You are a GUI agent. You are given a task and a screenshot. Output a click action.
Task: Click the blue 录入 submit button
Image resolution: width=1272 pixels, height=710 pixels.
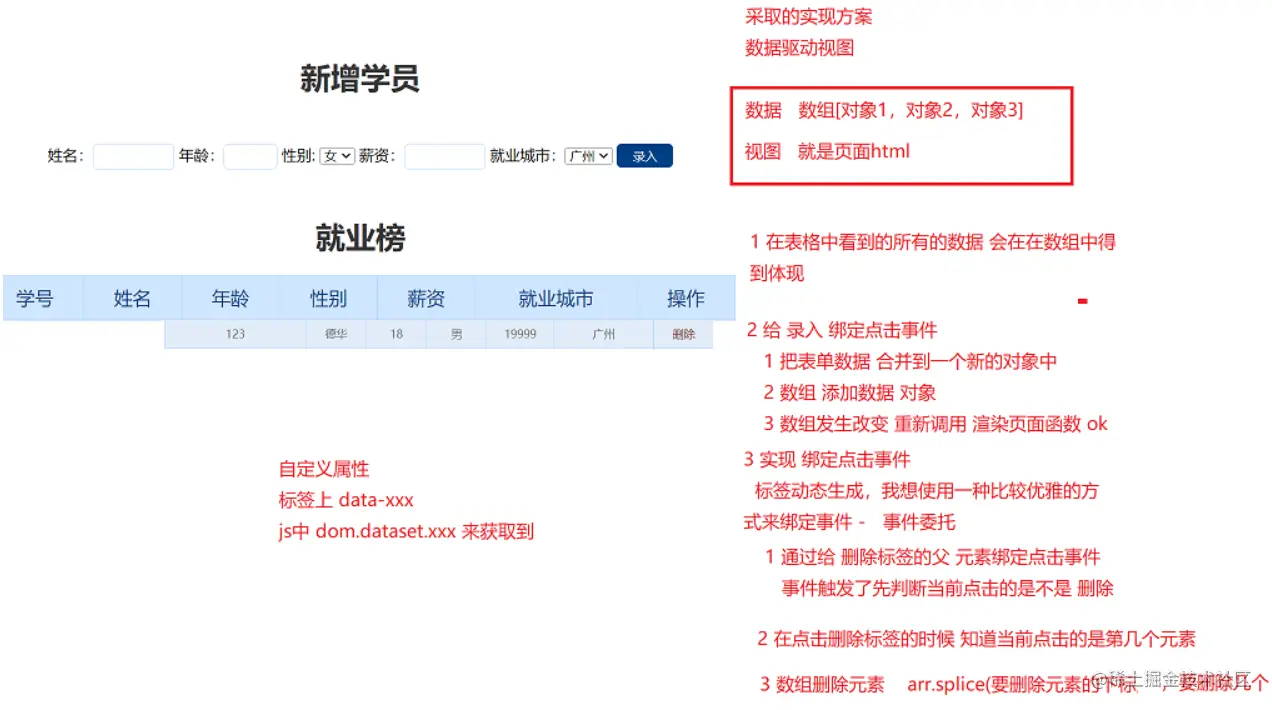point(645,156)
